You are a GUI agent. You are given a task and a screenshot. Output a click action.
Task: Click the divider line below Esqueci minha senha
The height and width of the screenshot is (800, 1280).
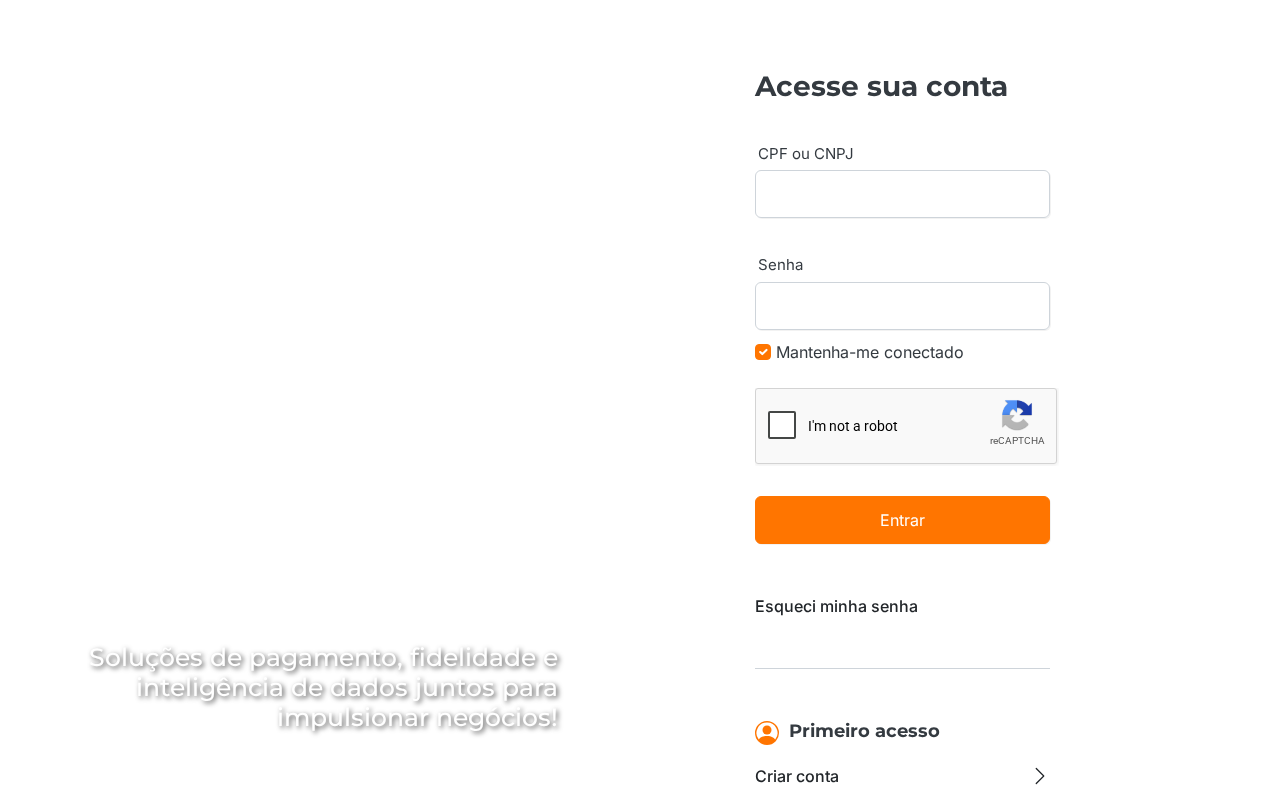[x=902, y=668]
